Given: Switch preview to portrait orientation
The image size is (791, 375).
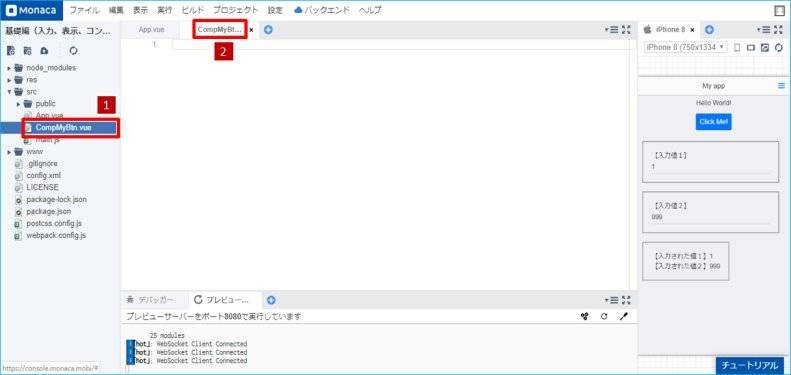Looking at the screenshot, I should click(x=737, y=47).
